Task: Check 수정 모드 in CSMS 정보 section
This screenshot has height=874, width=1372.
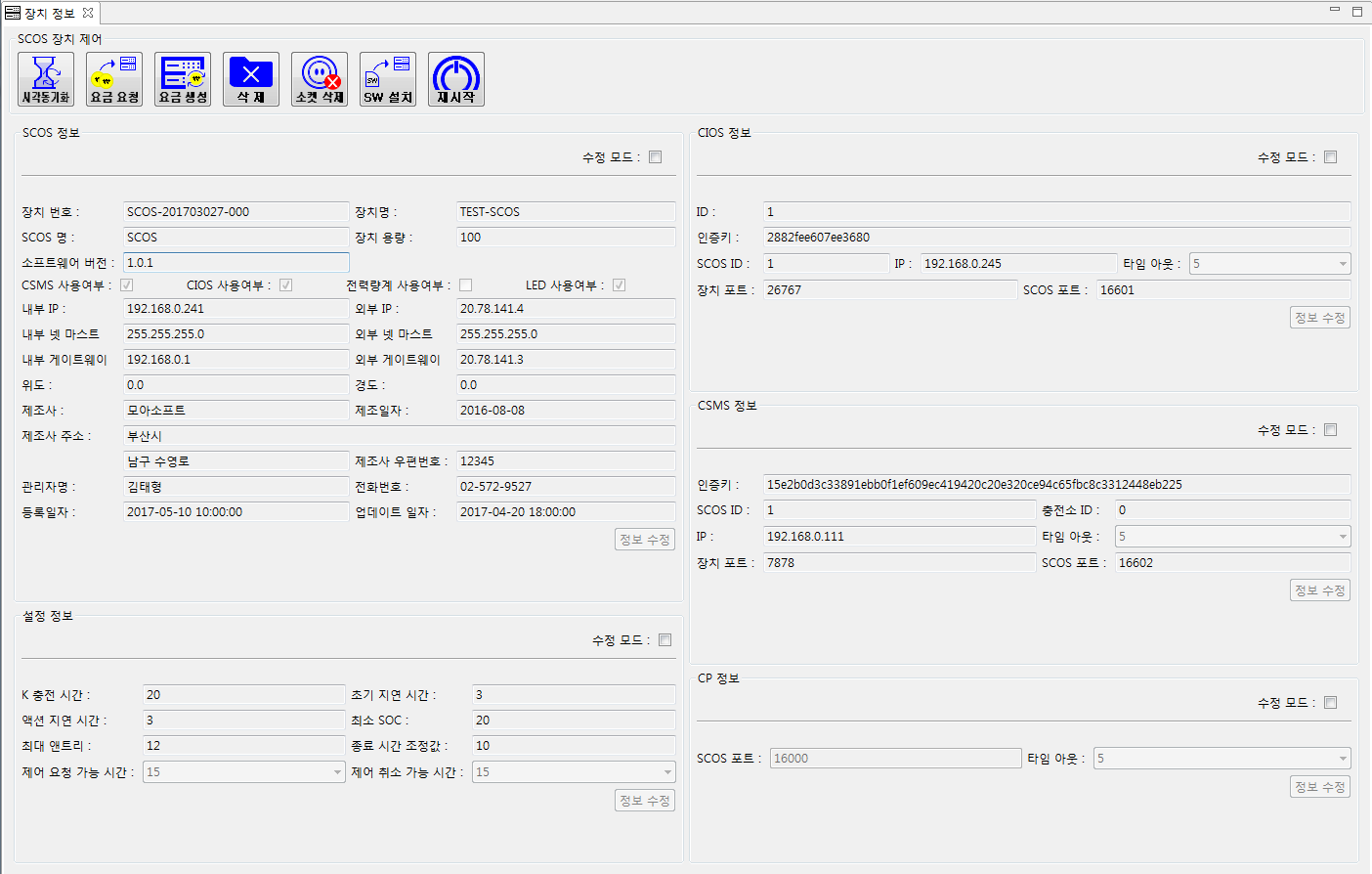Action: coord(1330,430)
